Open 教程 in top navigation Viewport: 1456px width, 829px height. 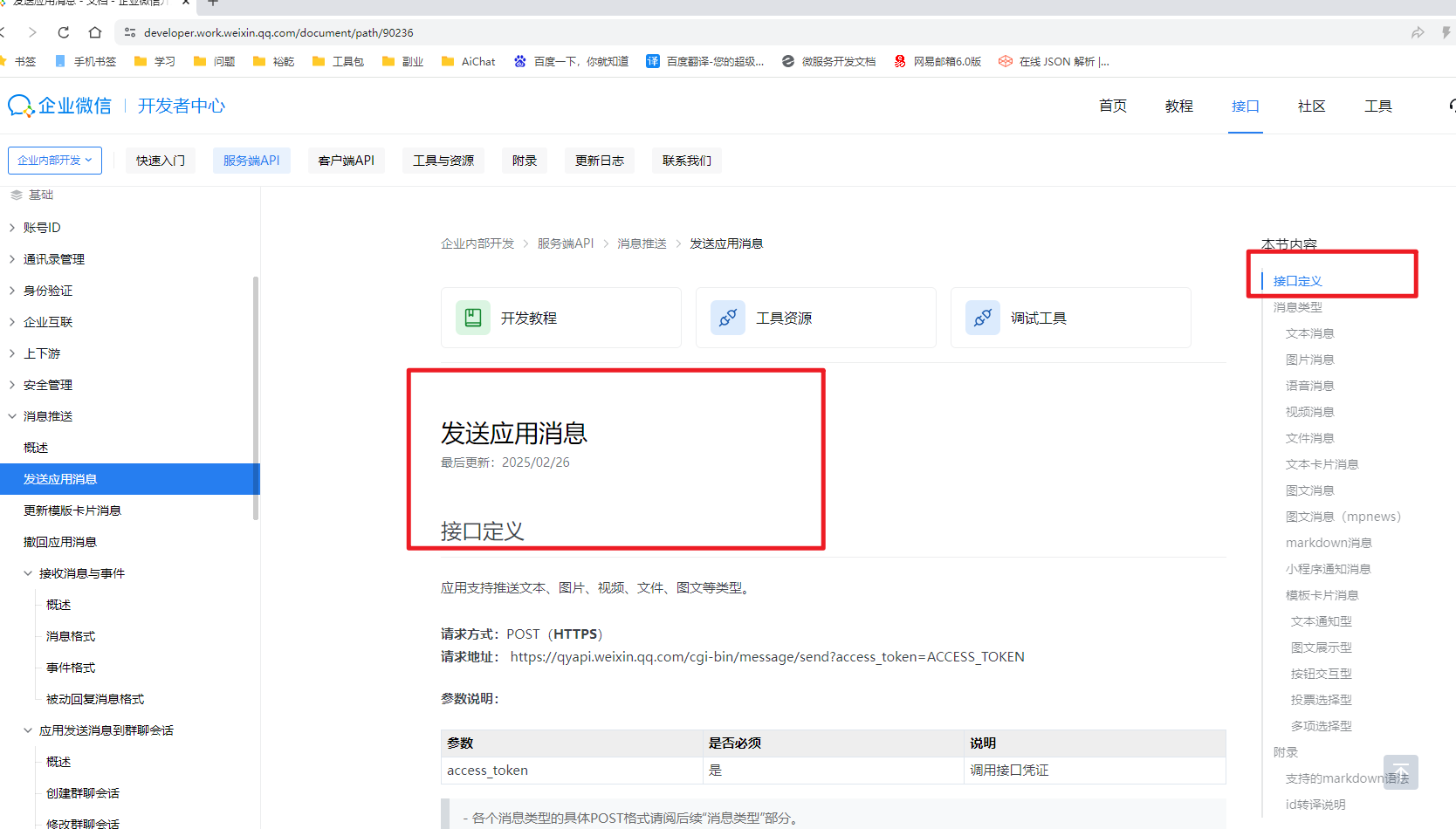(1179, 106)
